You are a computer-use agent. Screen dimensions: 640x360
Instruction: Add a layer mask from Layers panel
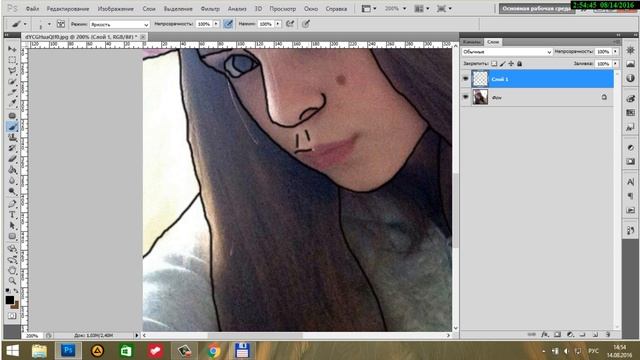pyautogui.click(x=558, y=334)
